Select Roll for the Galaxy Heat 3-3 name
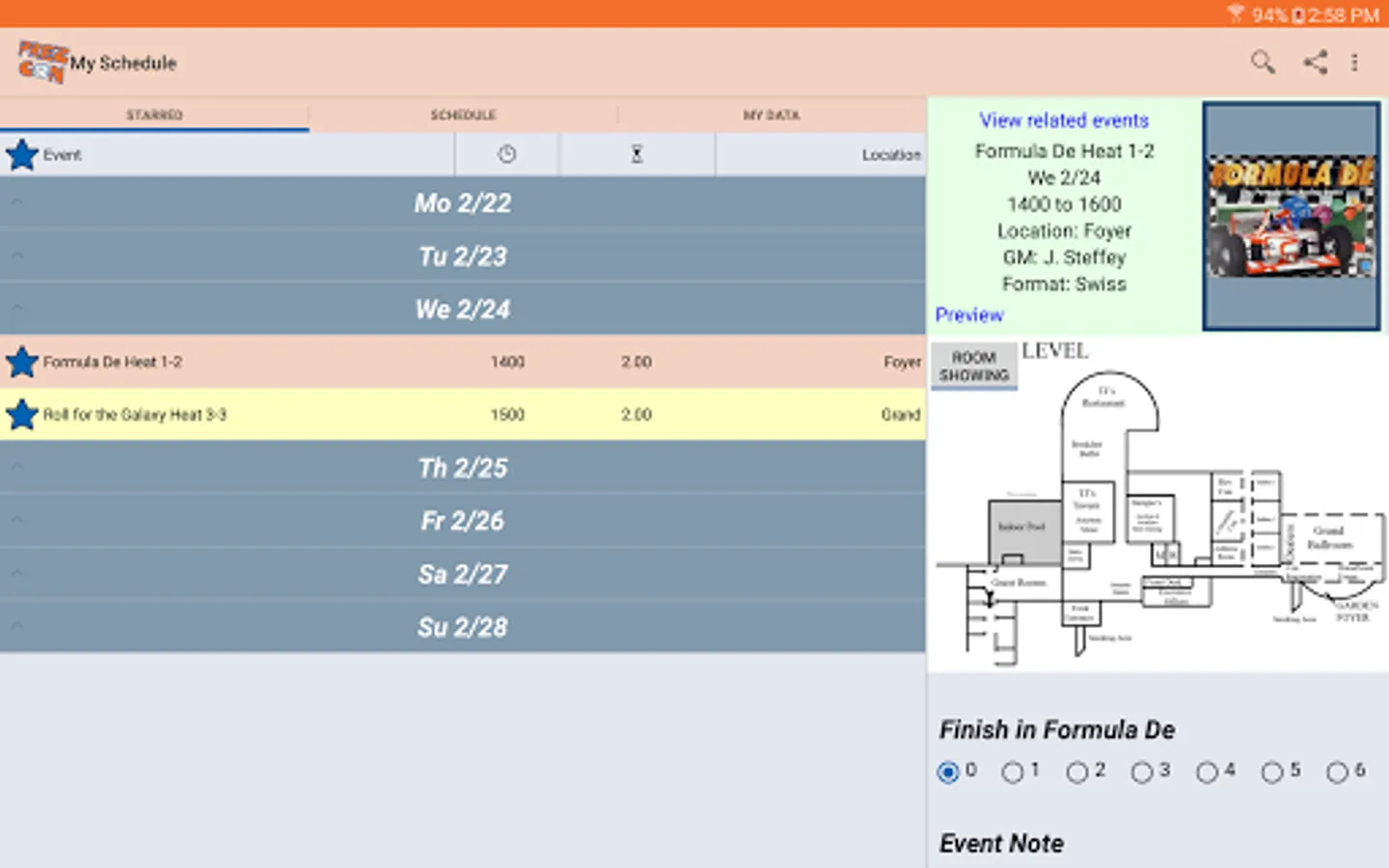 point(134,415)
